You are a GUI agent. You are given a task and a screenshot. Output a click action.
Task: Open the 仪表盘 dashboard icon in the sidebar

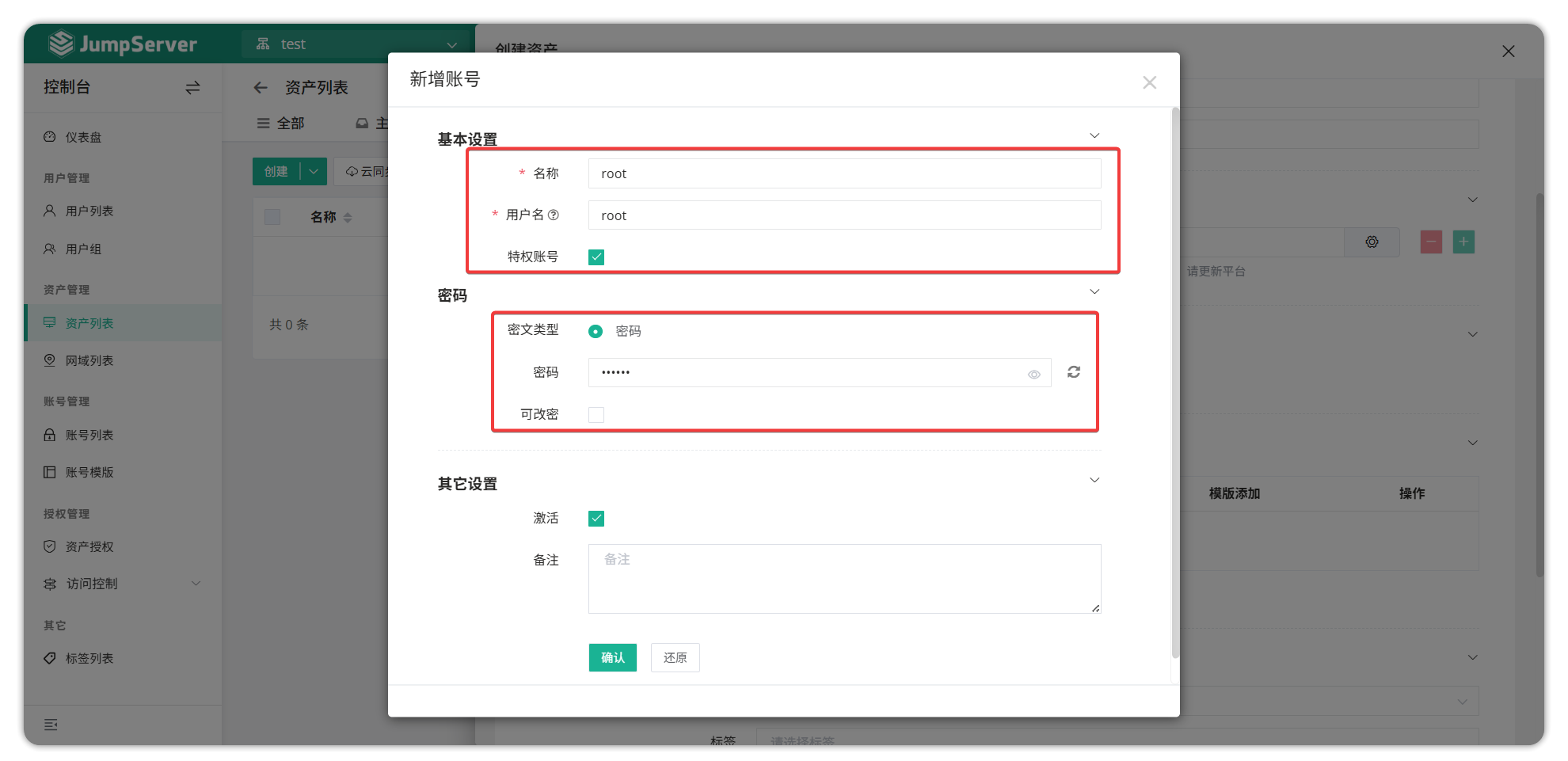(50, 136)
